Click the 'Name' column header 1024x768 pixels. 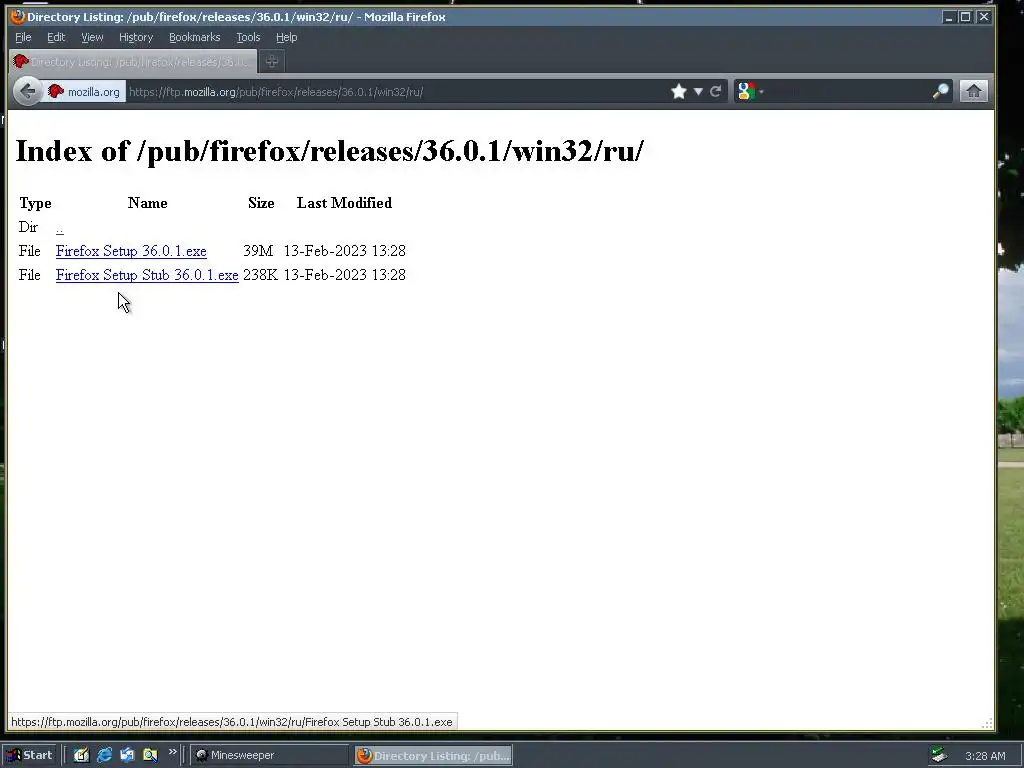pos(148,203)
